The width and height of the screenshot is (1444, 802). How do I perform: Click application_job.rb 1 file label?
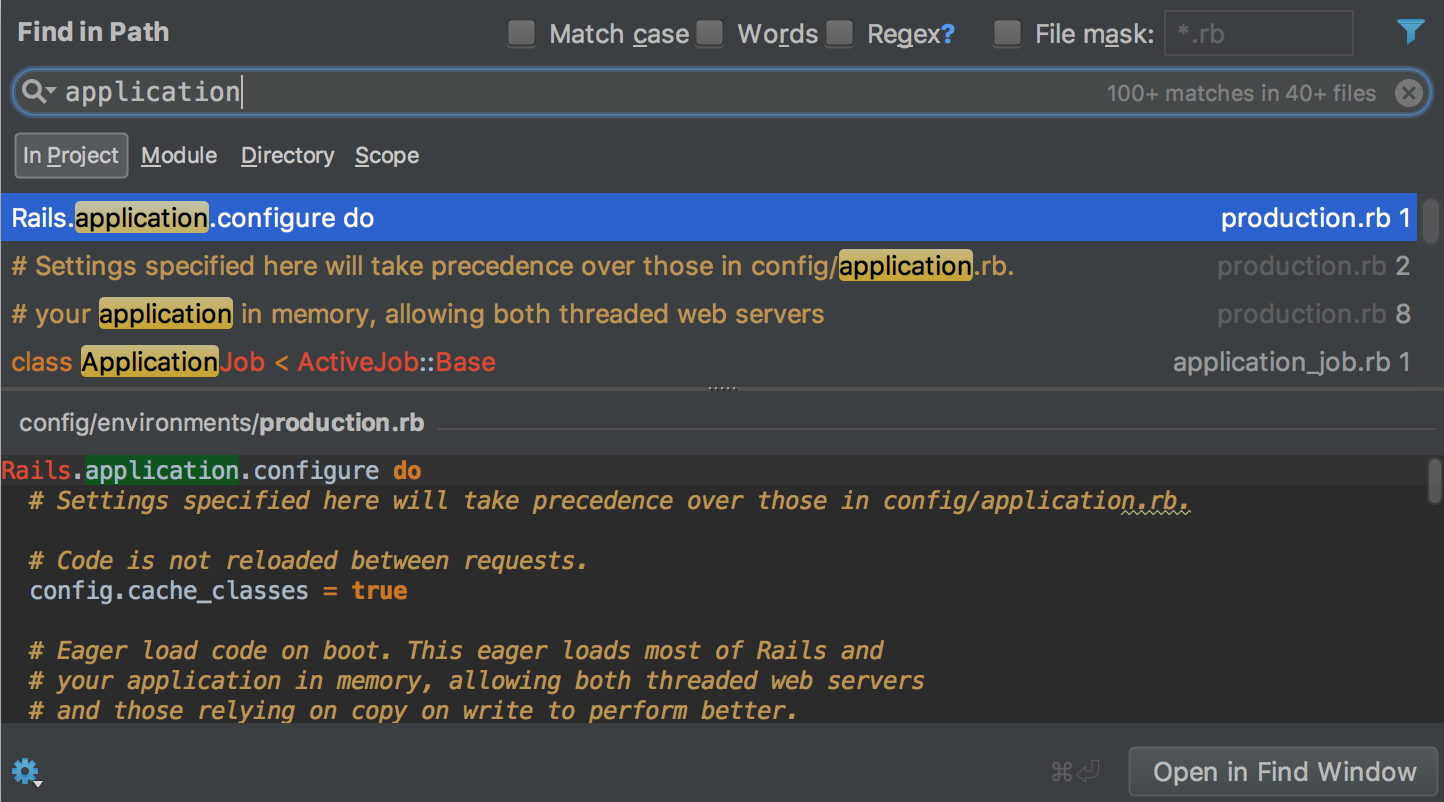1291,362
